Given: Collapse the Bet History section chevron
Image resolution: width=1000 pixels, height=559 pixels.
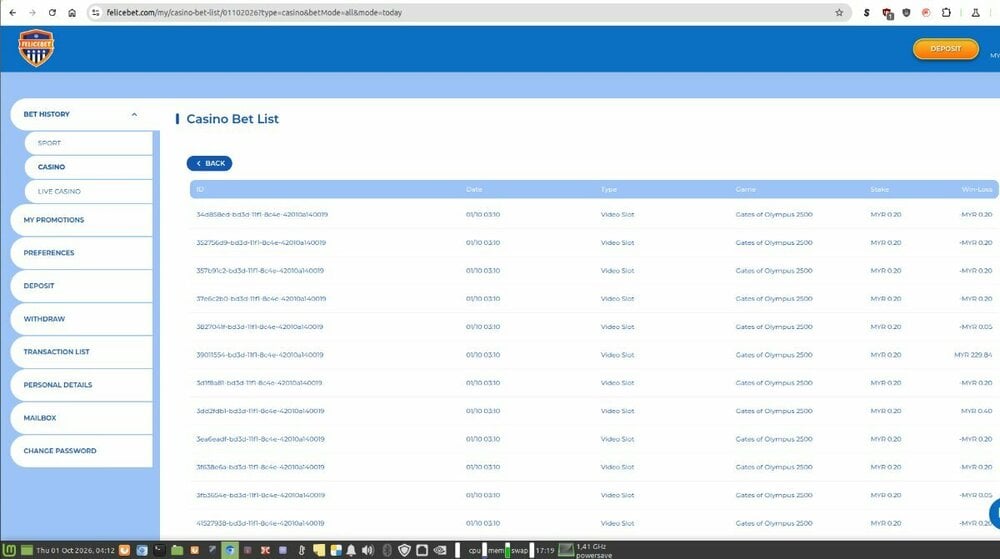Looking at the screenshot, I should (x=134, y=115).
